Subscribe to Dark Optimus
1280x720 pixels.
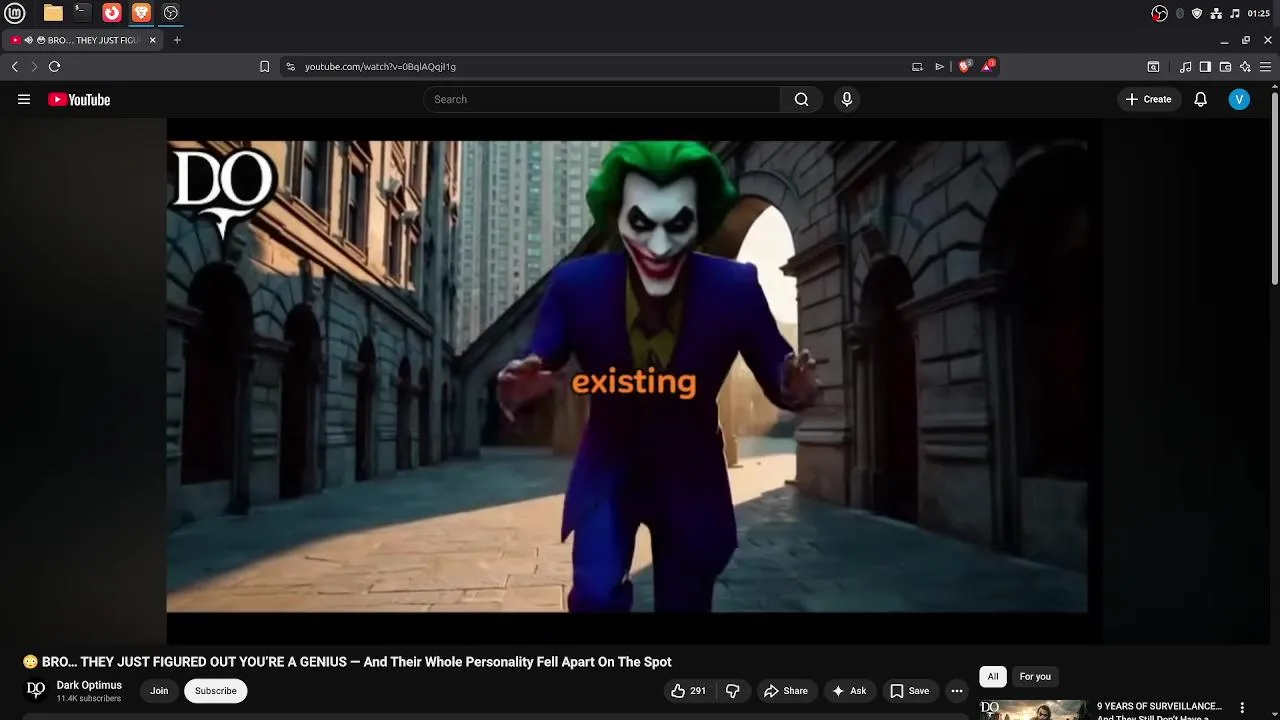coord(216,690)
